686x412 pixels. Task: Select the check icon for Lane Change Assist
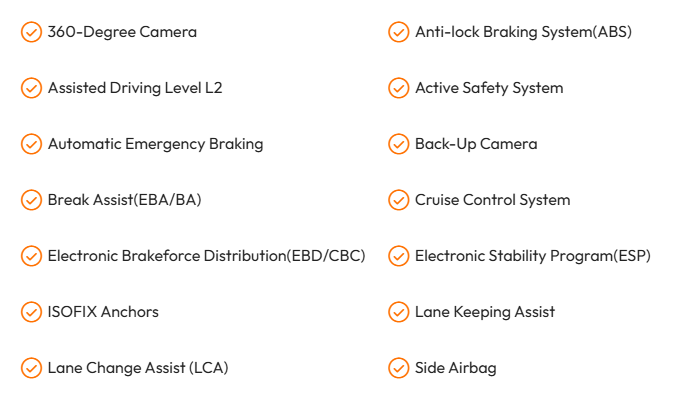tap(32, 368)
